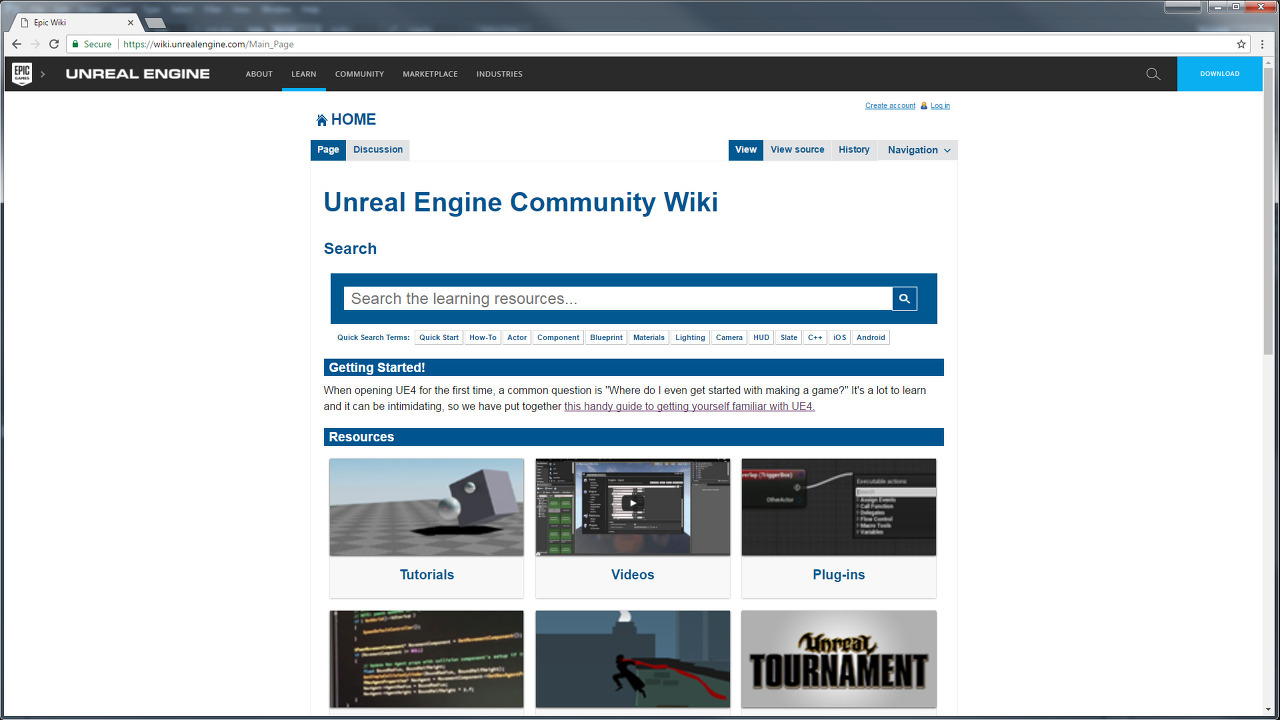Switch to the Page tab
1280x720 pixels.
coord(328,150)
